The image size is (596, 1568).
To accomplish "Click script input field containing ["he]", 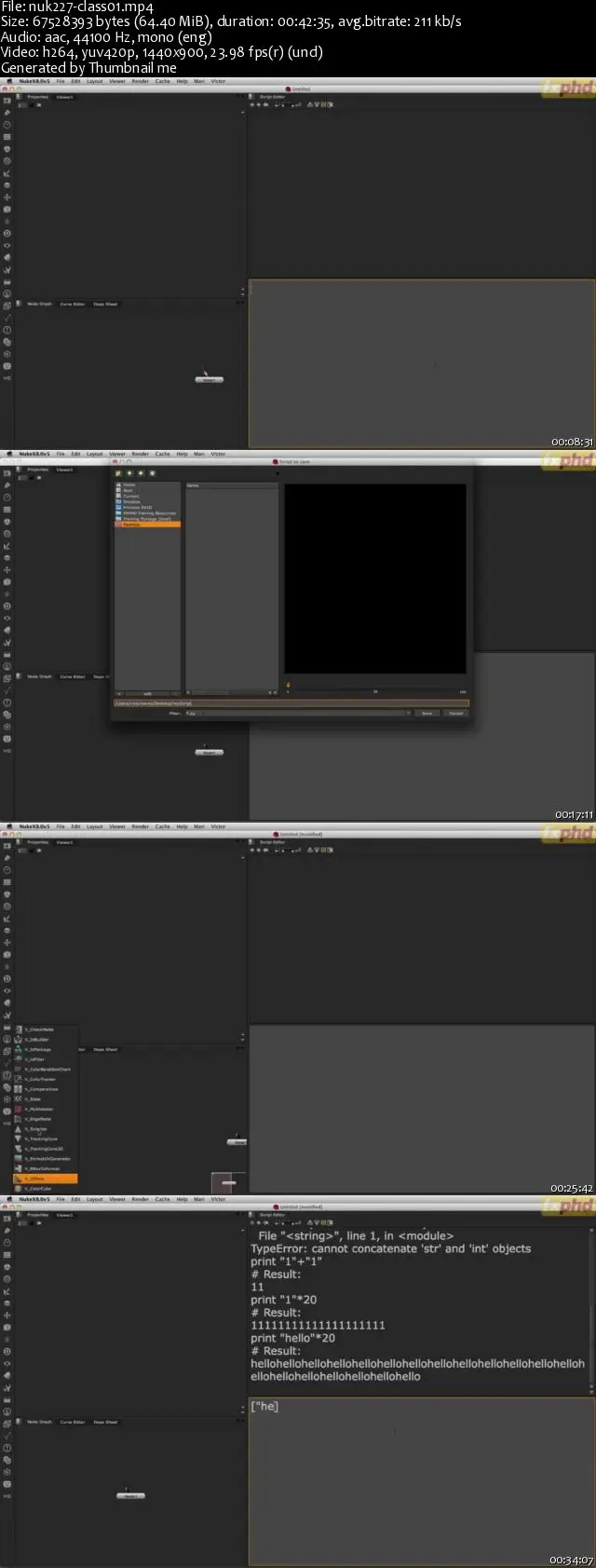I will pyautogui.click(x=421, y=1481).
